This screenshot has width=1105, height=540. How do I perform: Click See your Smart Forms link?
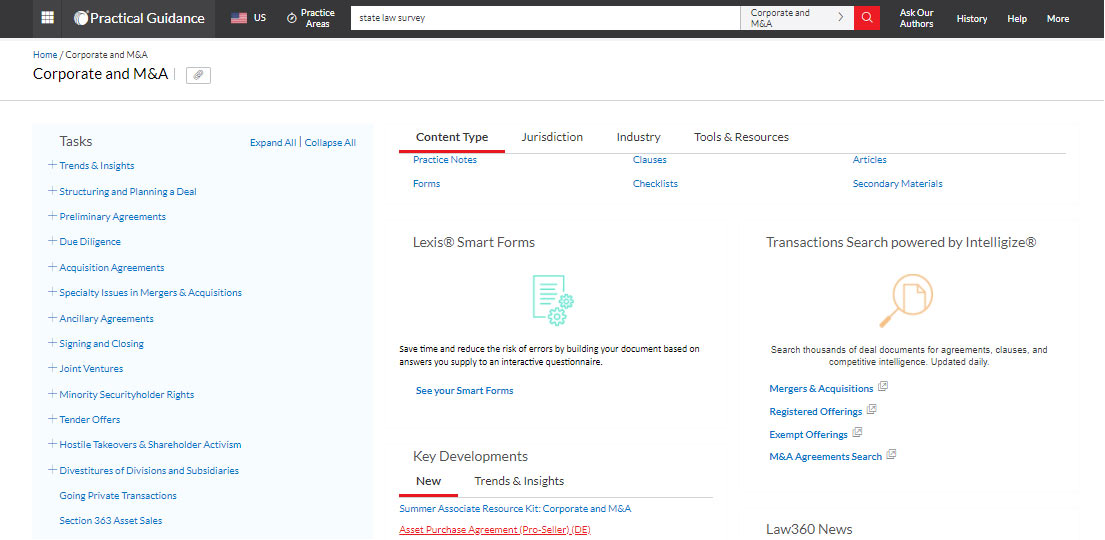point(464,391)
